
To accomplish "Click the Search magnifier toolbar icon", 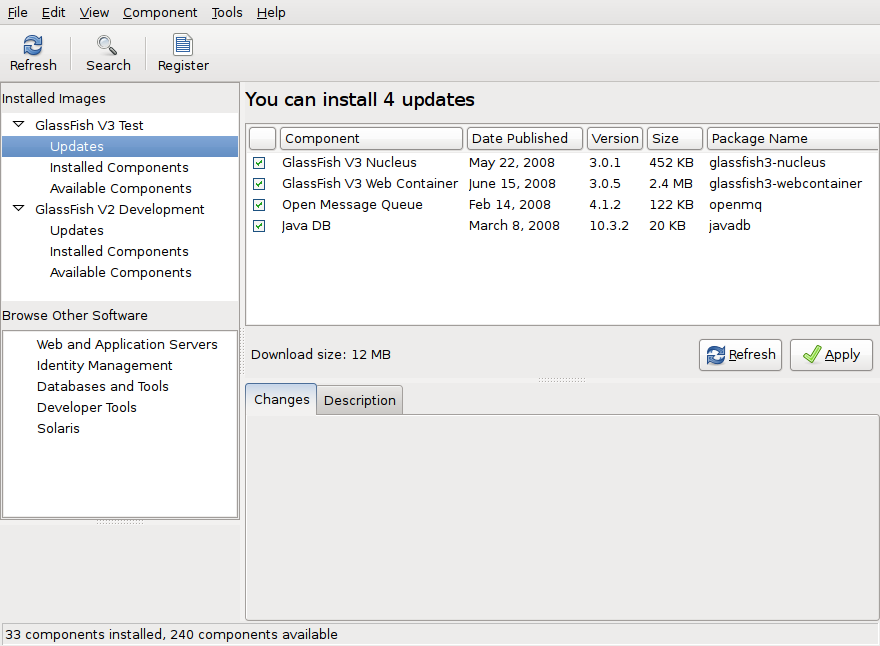I will (x=107, y=45).
